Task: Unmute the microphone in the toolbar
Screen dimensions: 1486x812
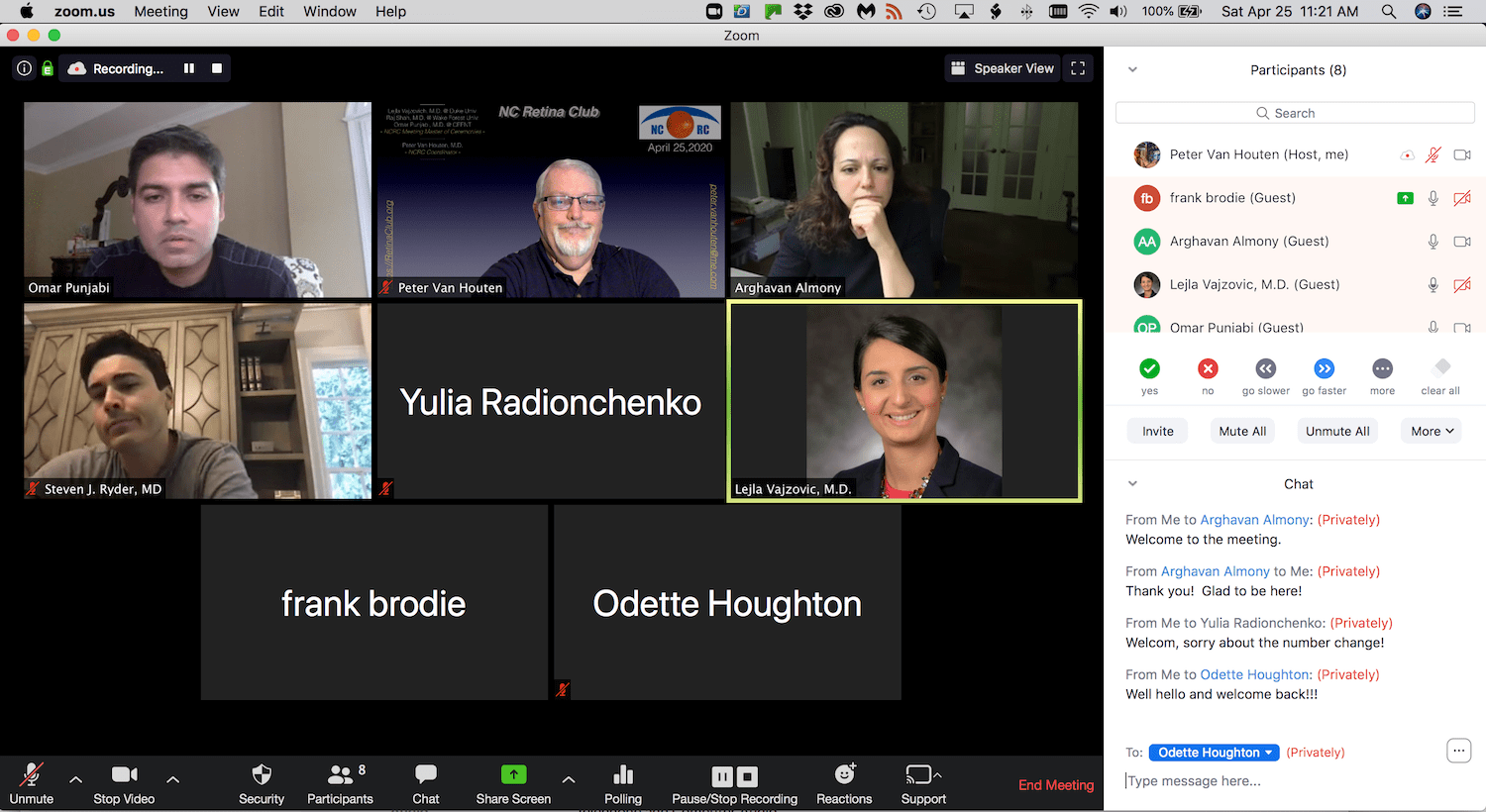Action: click(32, 774)
